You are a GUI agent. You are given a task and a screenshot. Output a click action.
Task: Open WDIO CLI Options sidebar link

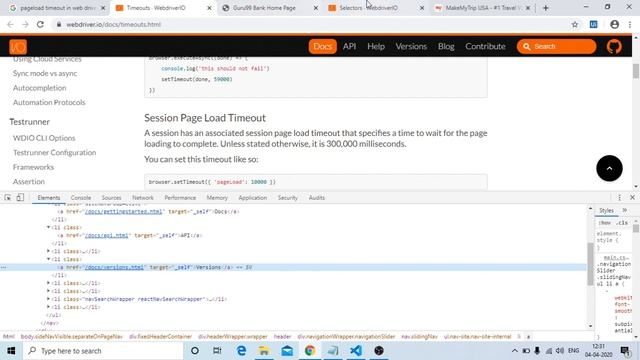coord(44,138)
